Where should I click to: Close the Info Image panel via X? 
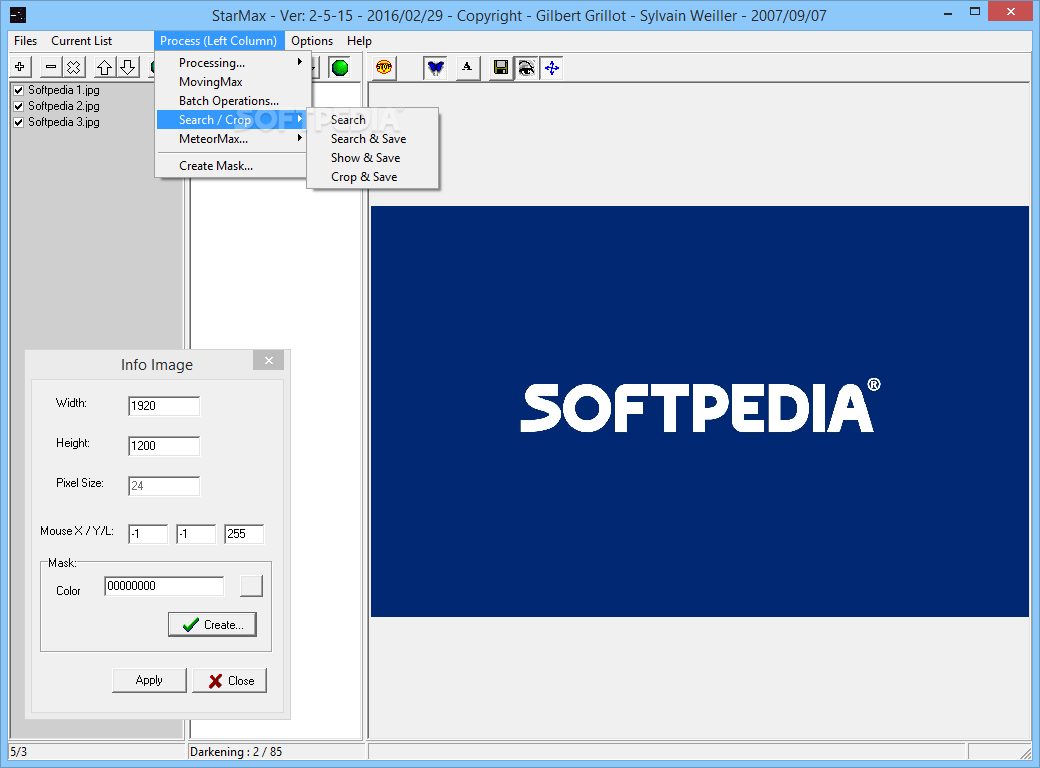tap(269, 360)
